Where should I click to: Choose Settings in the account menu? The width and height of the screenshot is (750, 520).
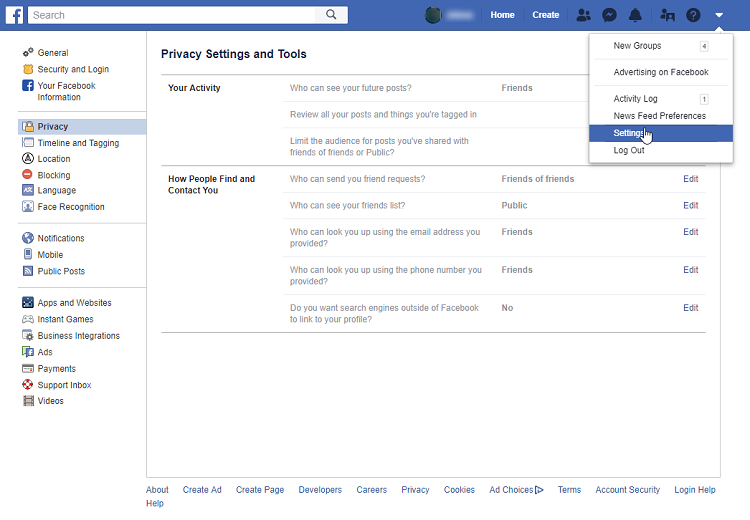(x=661, y=133)
